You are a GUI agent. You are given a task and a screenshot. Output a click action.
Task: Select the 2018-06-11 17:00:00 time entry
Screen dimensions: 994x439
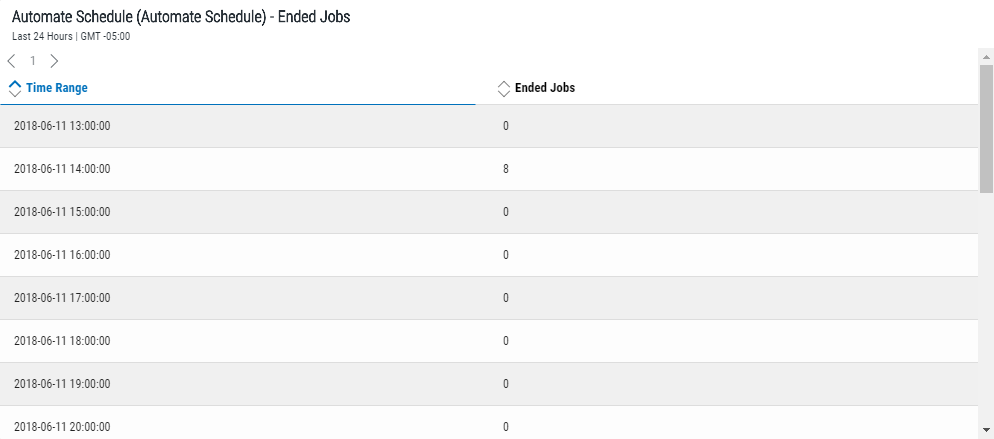(x=62, y=298)
